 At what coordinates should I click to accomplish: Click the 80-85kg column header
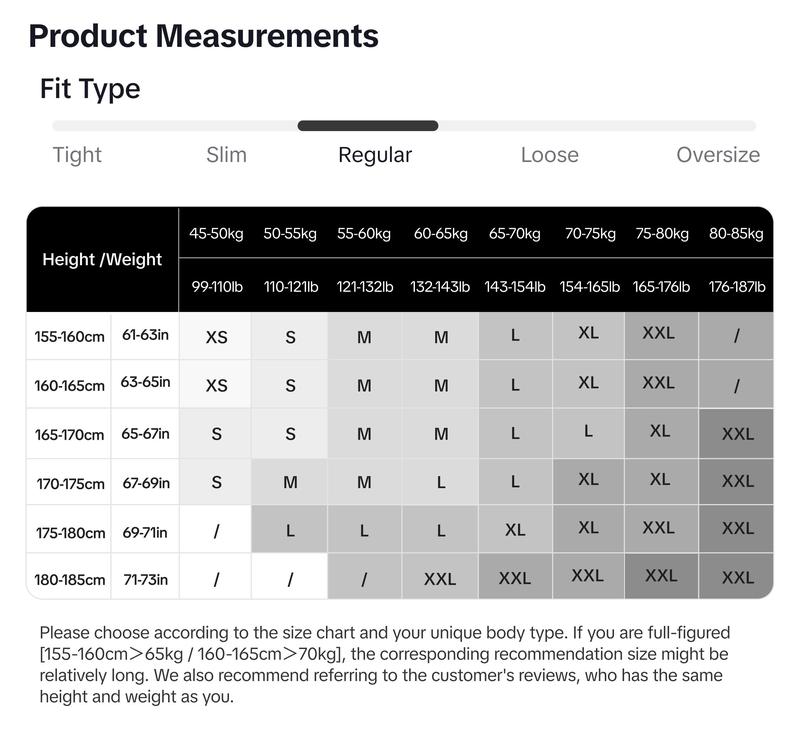[736, 234]
